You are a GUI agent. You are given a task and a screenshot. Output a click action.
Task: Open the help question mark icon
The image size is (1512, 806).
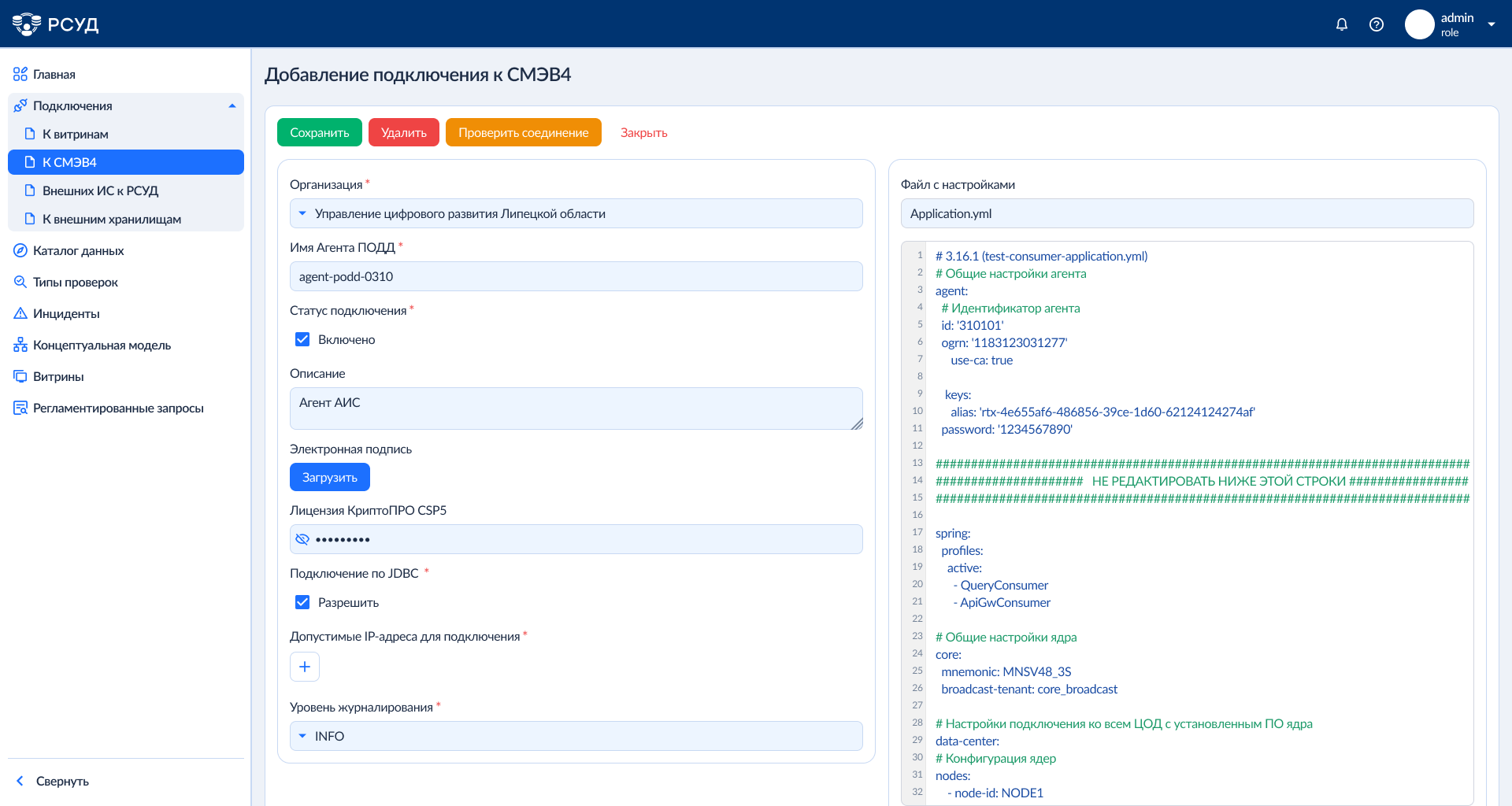pos(1377,24)
